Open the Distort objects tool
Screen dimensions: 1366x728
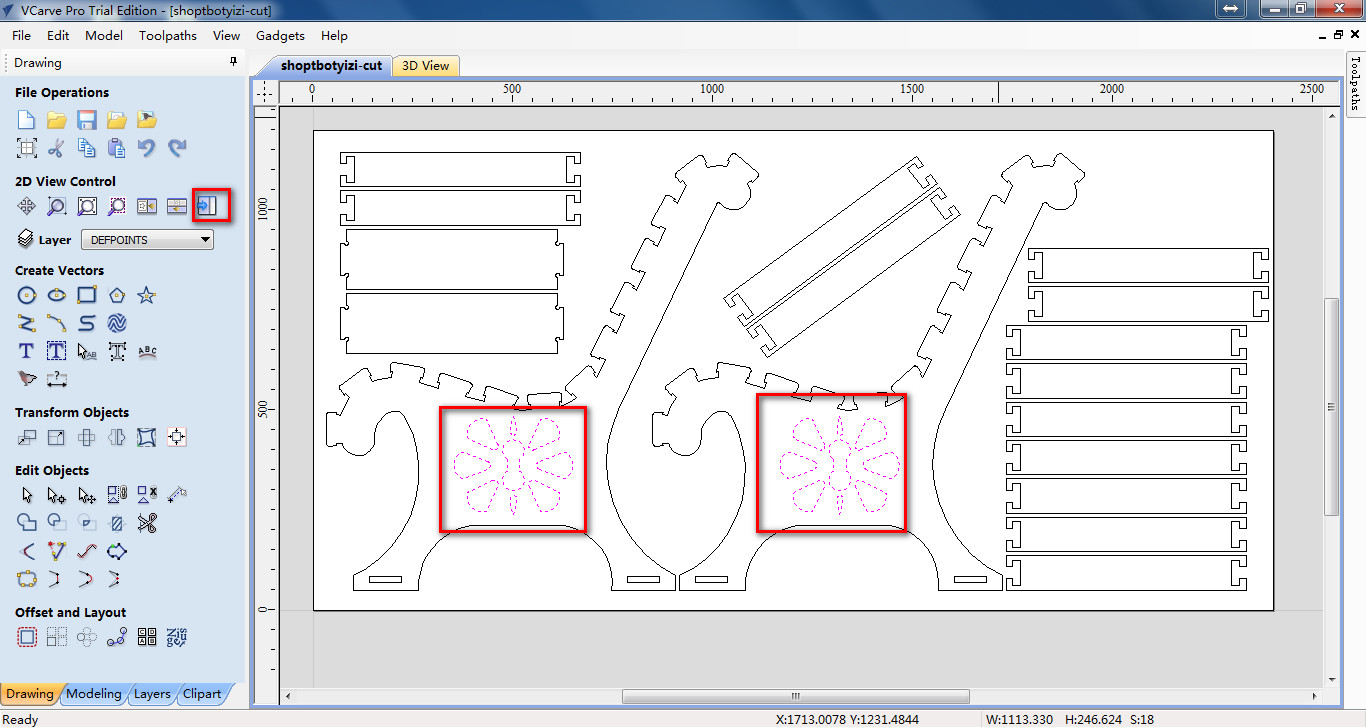click(x=147, y=437)
